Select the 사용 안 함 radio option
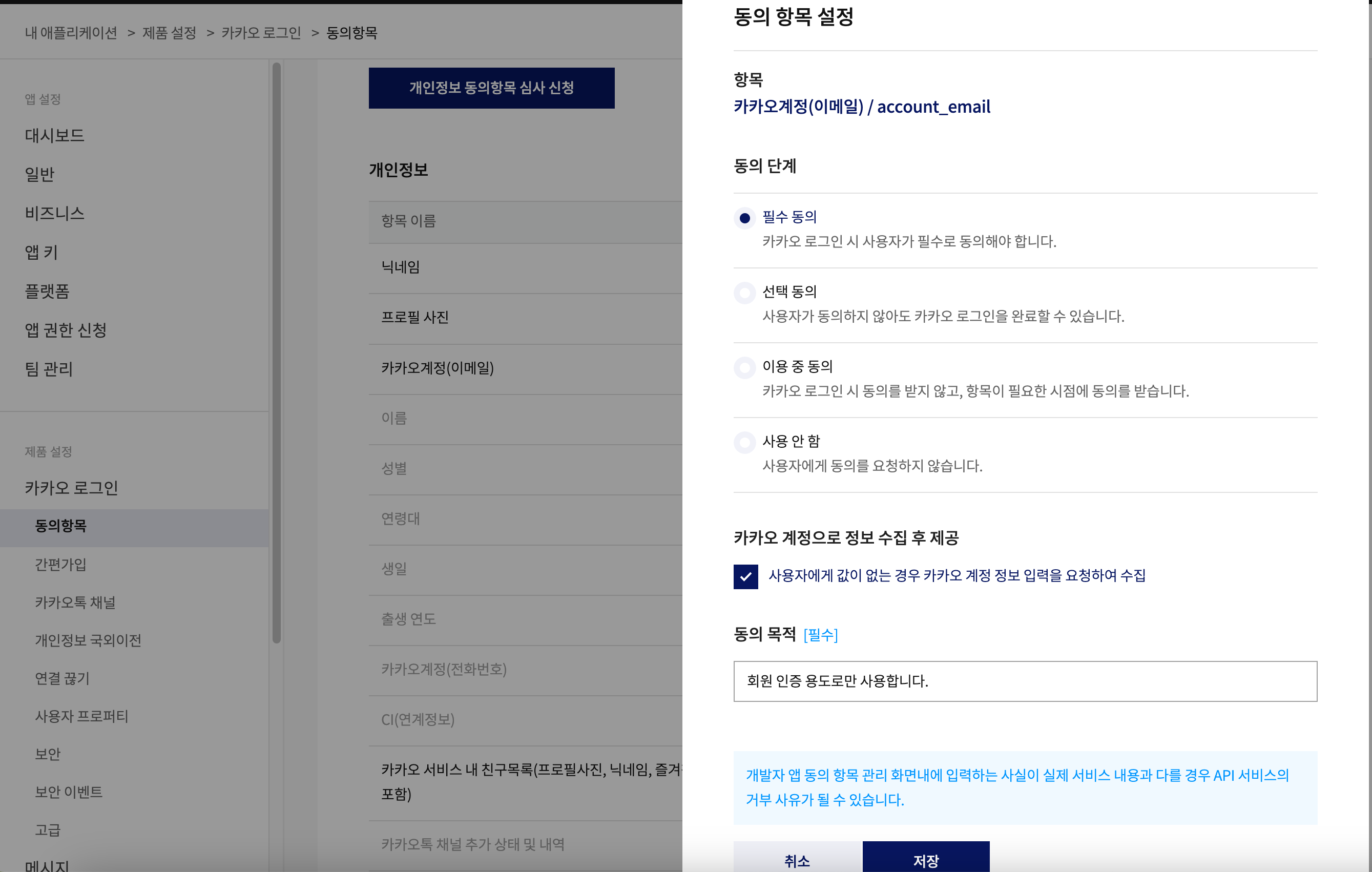This screenshot has width=1372, height=872. (x=744, y=442)
